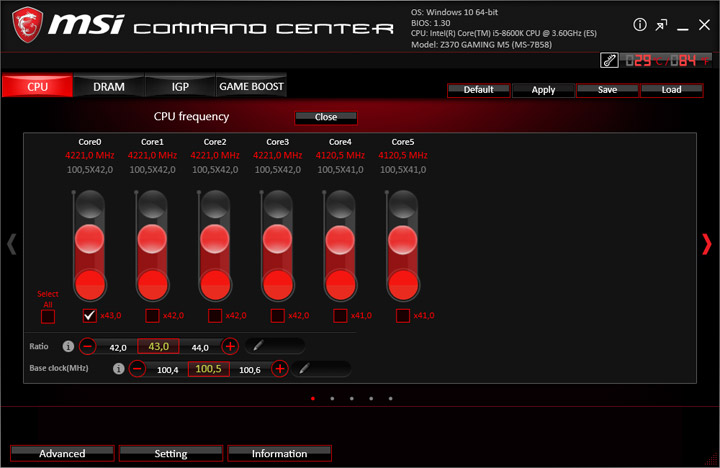Select the highlighted 43,0 ratio value

pos(158,346)
